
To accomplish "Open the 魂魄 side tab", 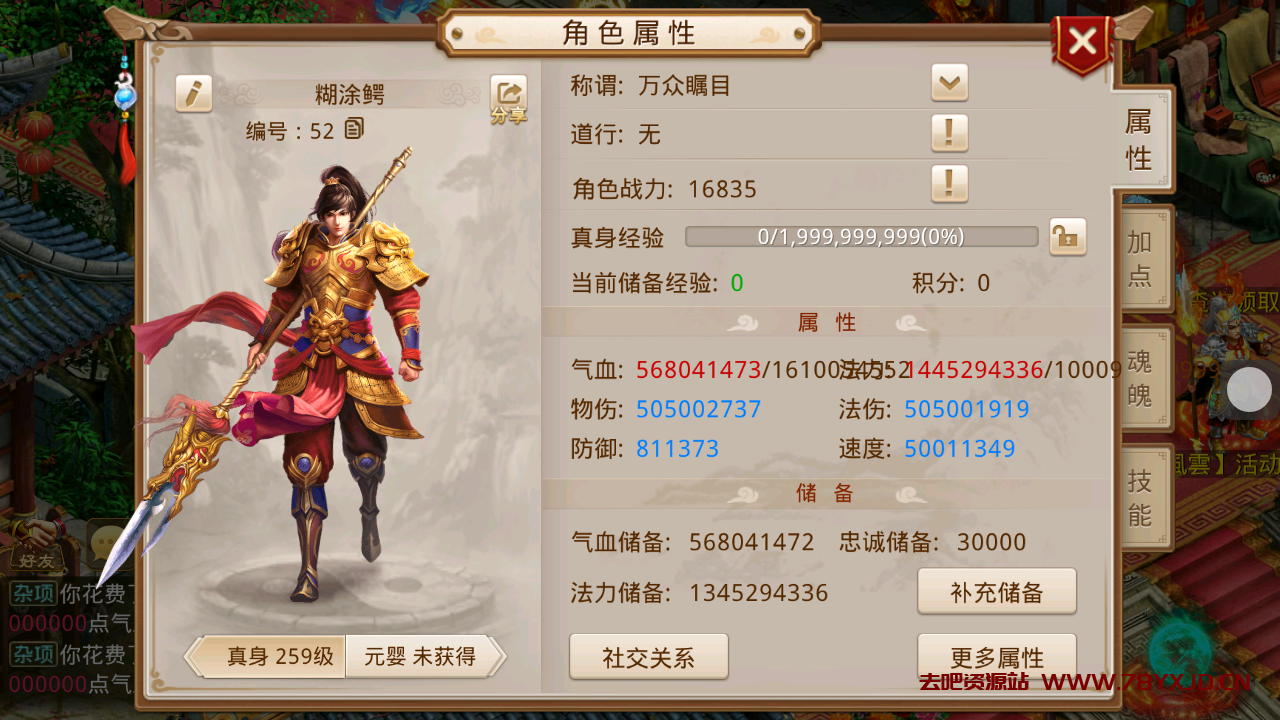I will pos(1141,378).
